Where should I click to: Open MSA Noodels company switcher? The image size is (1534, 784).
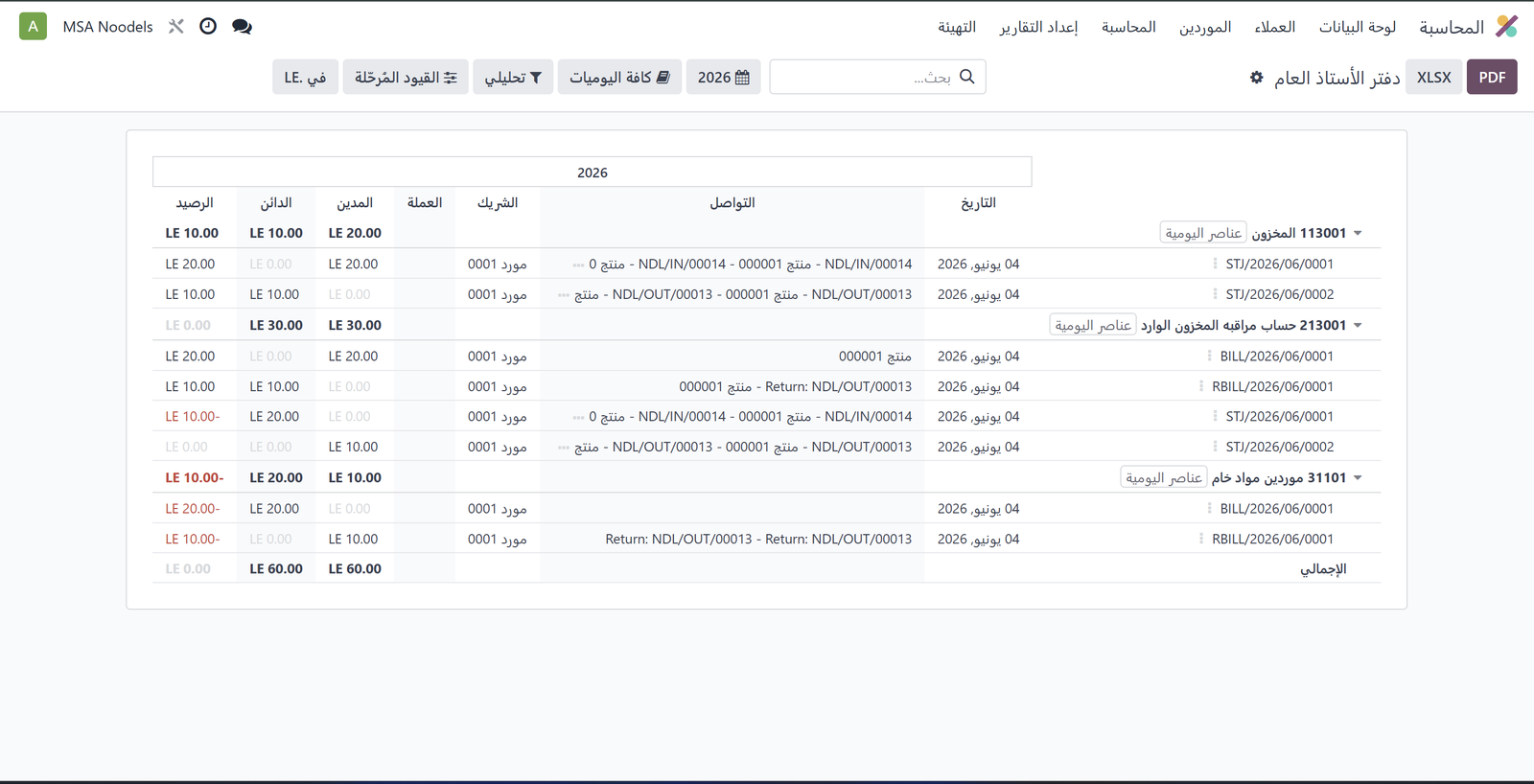[x=107, y=27]
